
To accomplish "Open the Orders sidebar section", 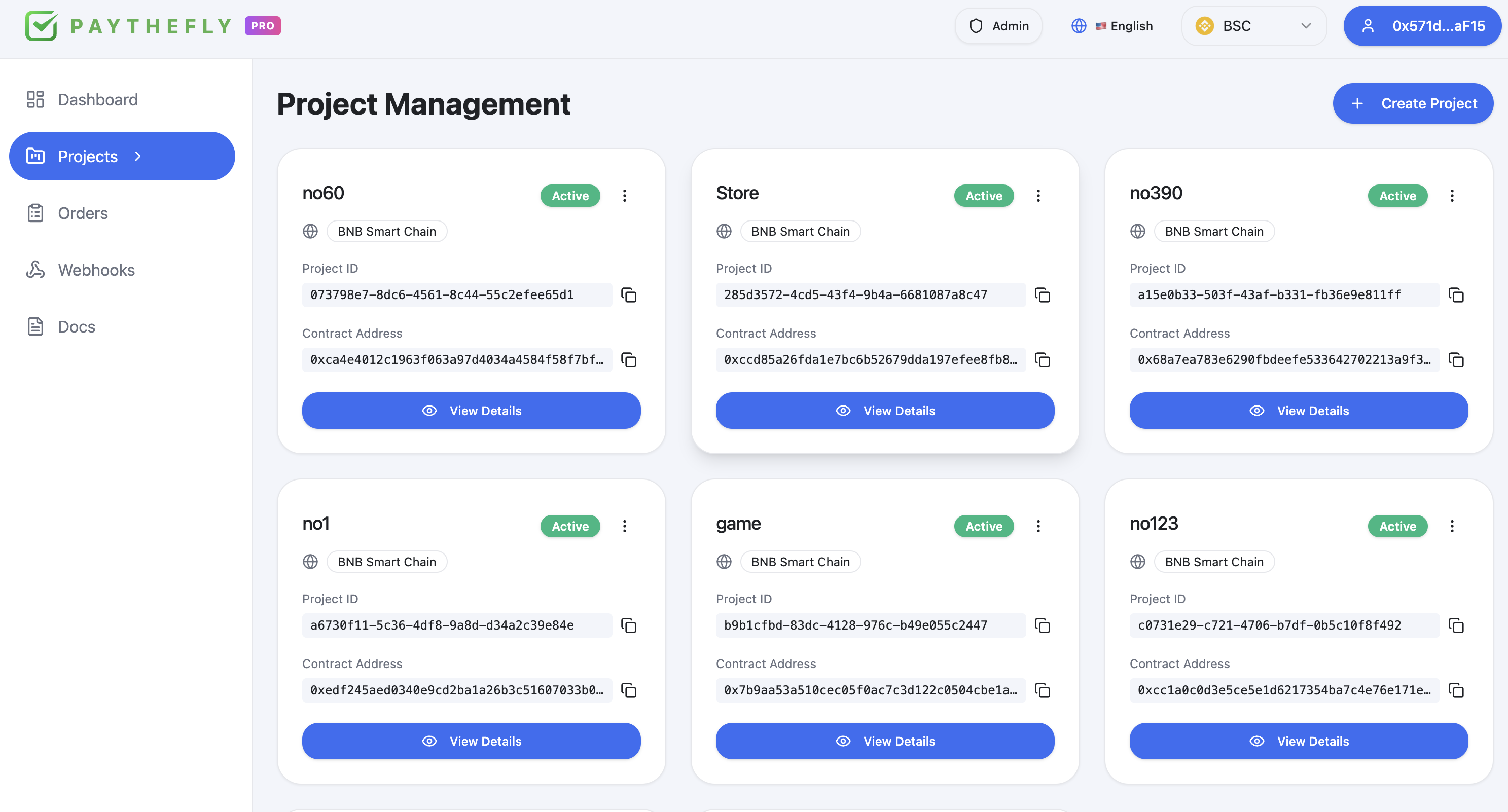I will click(x=83, y=213).
